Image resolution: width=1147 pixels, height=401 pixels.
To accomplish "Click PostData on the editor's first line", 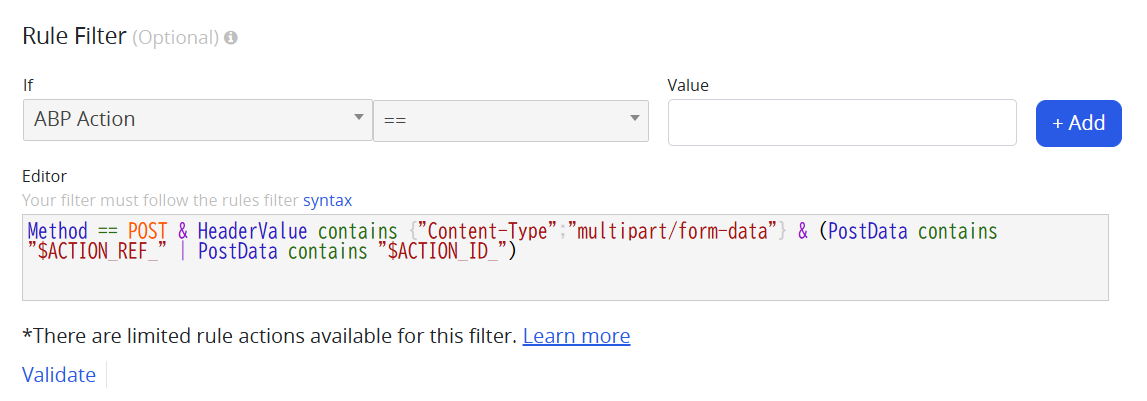I will [x=868, y=232].
